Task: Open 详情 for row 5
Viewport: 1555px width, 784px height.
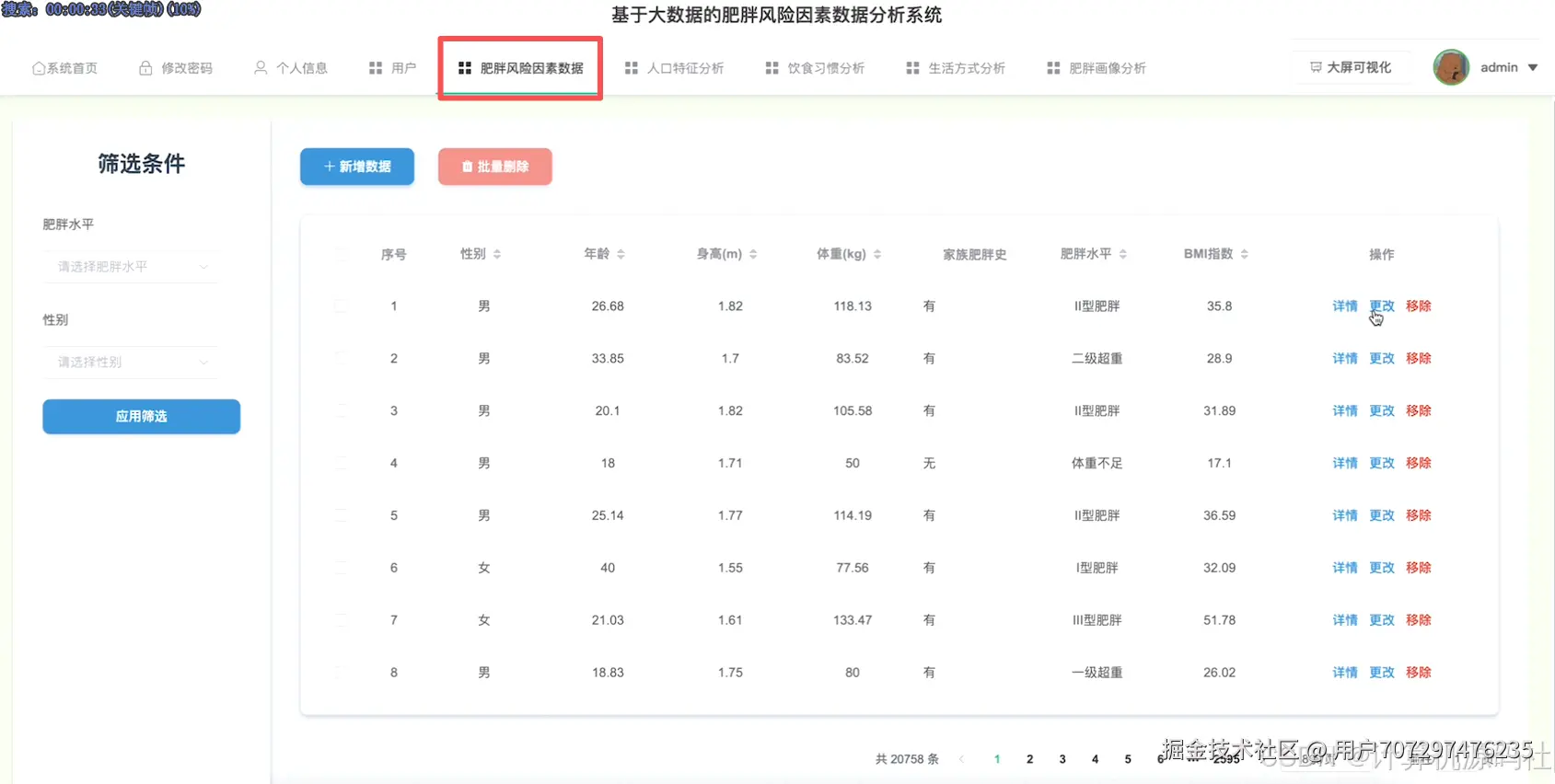Action: coord(1345,516)
